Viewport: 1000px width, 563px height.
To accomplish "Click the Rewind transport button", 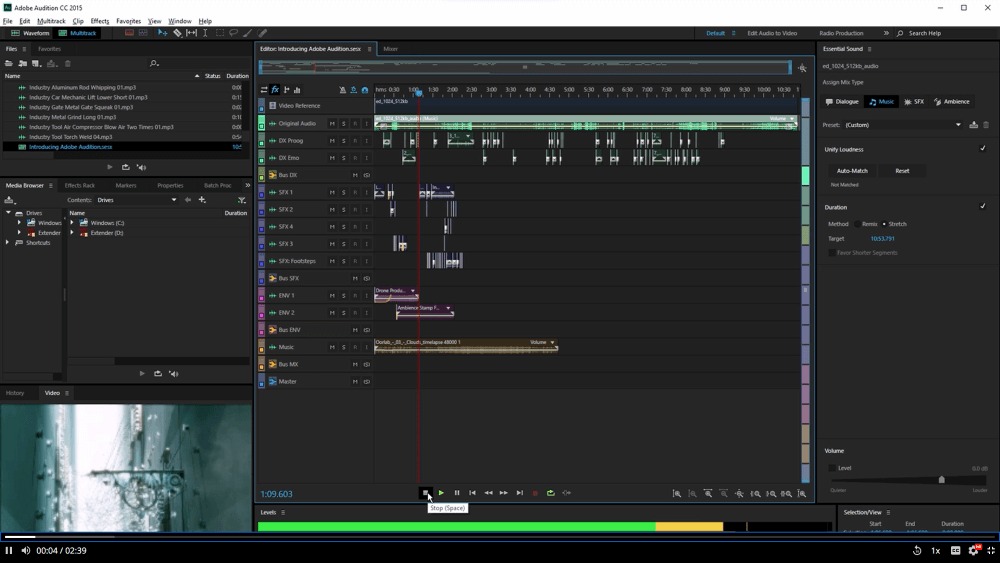I will coord(488,493).
